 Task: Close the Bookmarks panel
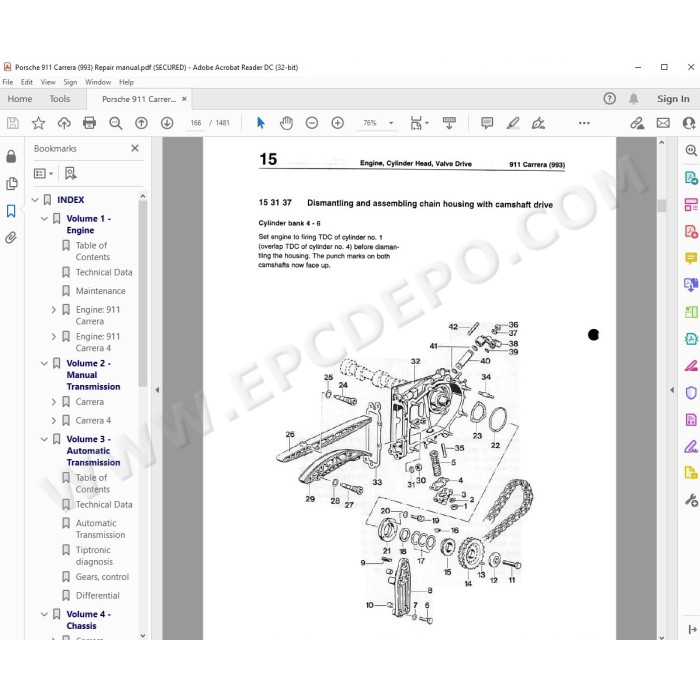coord(135,148)
